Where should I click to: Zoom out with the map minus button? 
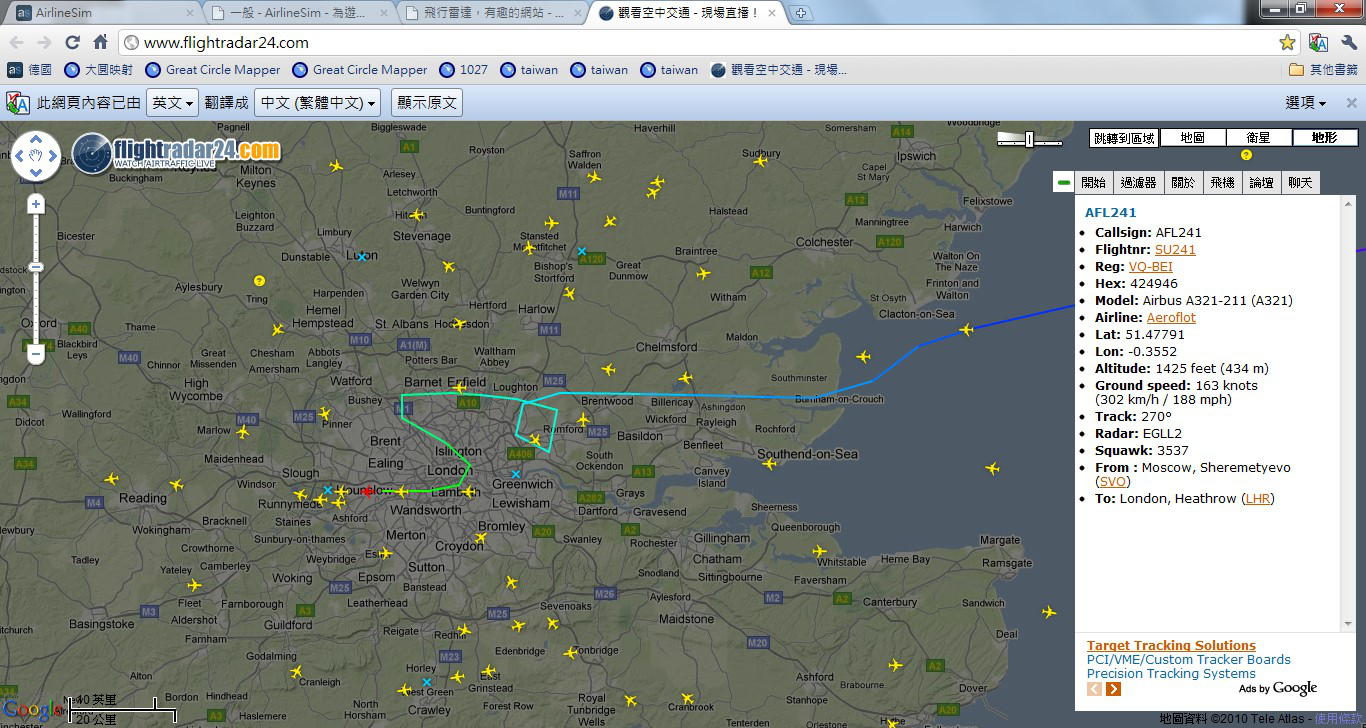point(36,354)
